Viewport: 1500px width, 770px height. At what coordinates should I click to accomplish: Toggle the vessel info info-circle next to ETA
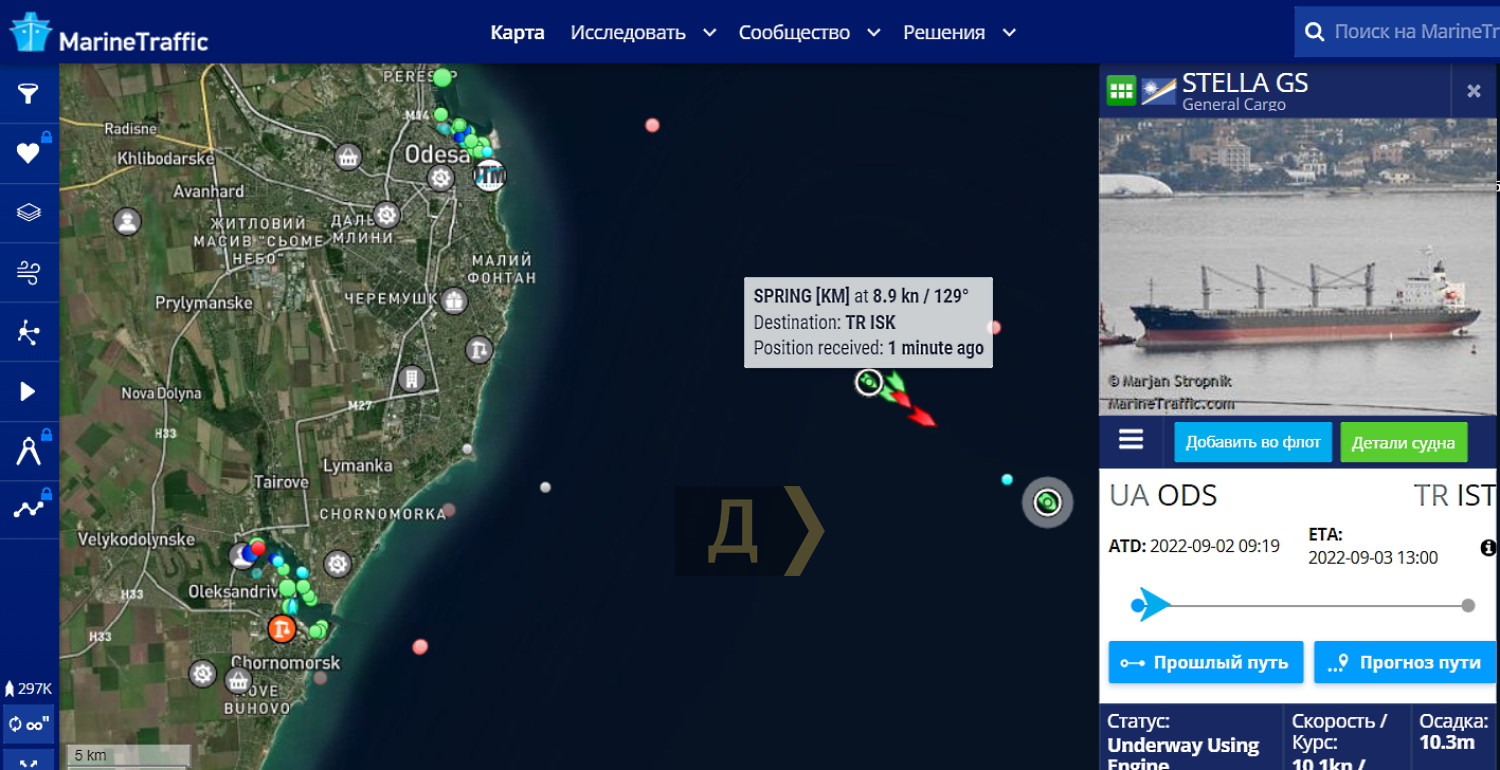click(x=1488, y=548)
